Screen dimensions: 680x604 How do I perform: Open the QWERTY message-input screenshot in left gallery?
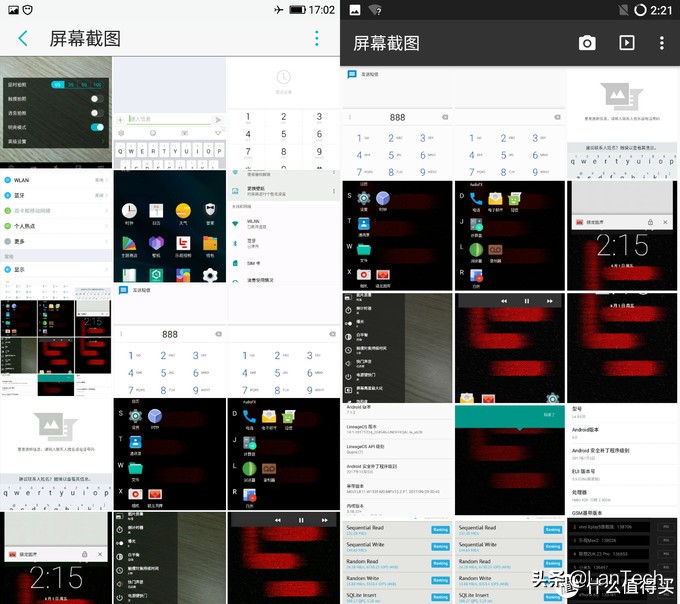click(170, 113)
